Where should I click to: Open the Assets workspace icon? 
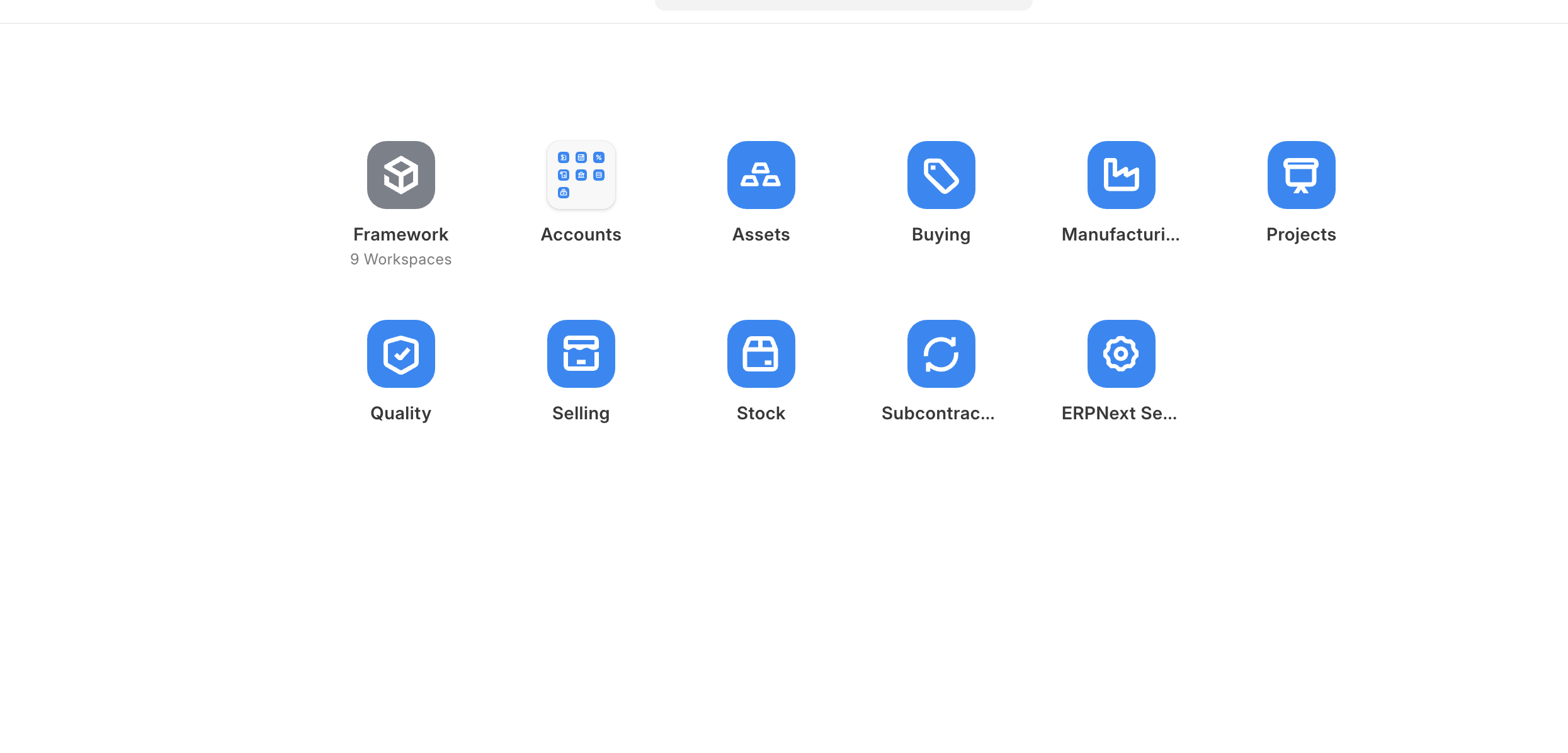[761, 175]
